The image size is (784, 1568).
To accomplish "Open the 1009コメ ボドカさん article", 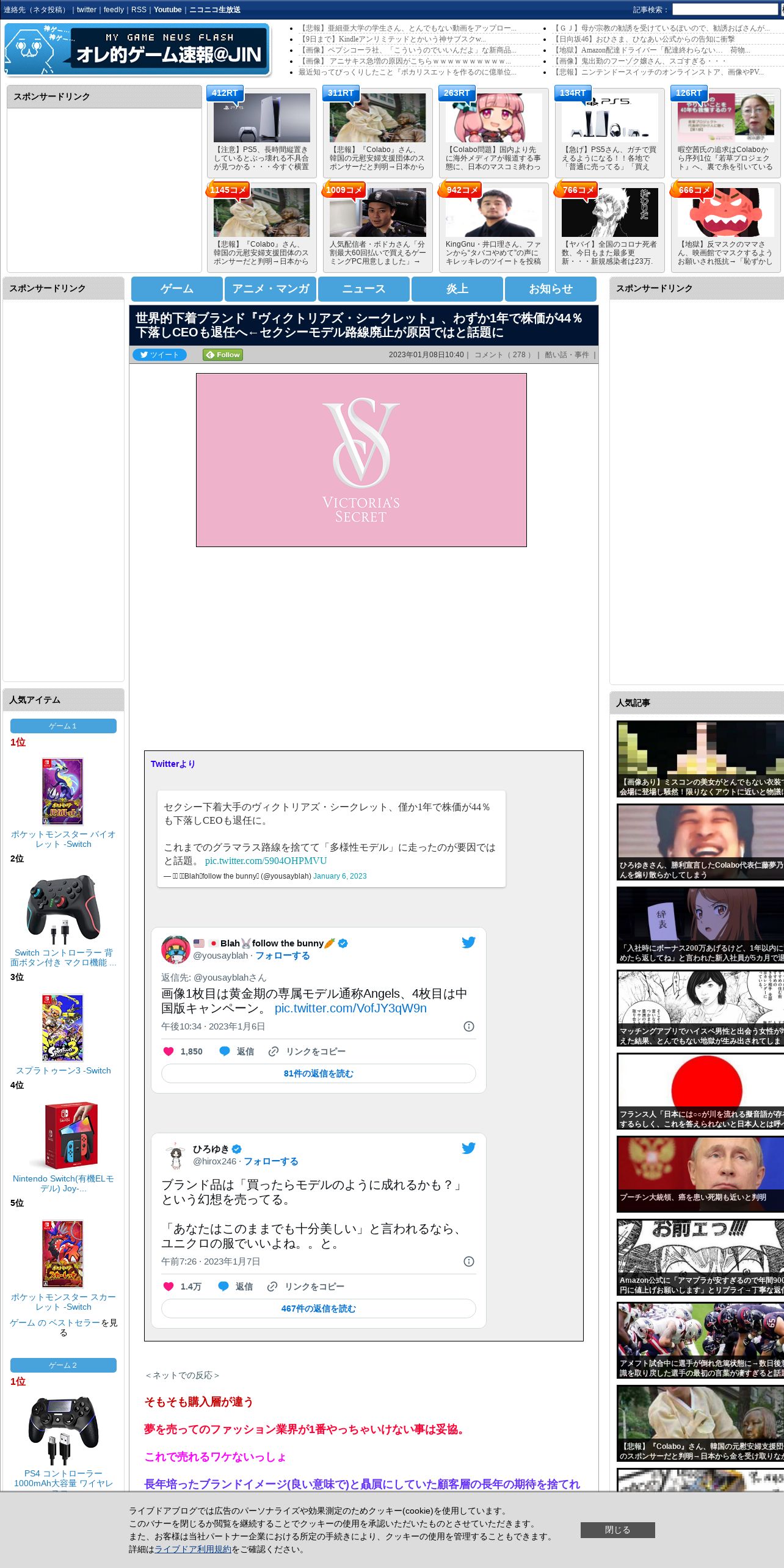I will click(378, 227).
